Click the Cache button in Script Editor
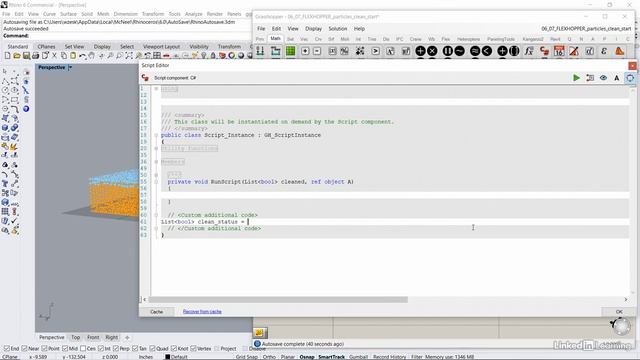Image resolution: width=640 pixels, height=360 pixels. point(156,311)
